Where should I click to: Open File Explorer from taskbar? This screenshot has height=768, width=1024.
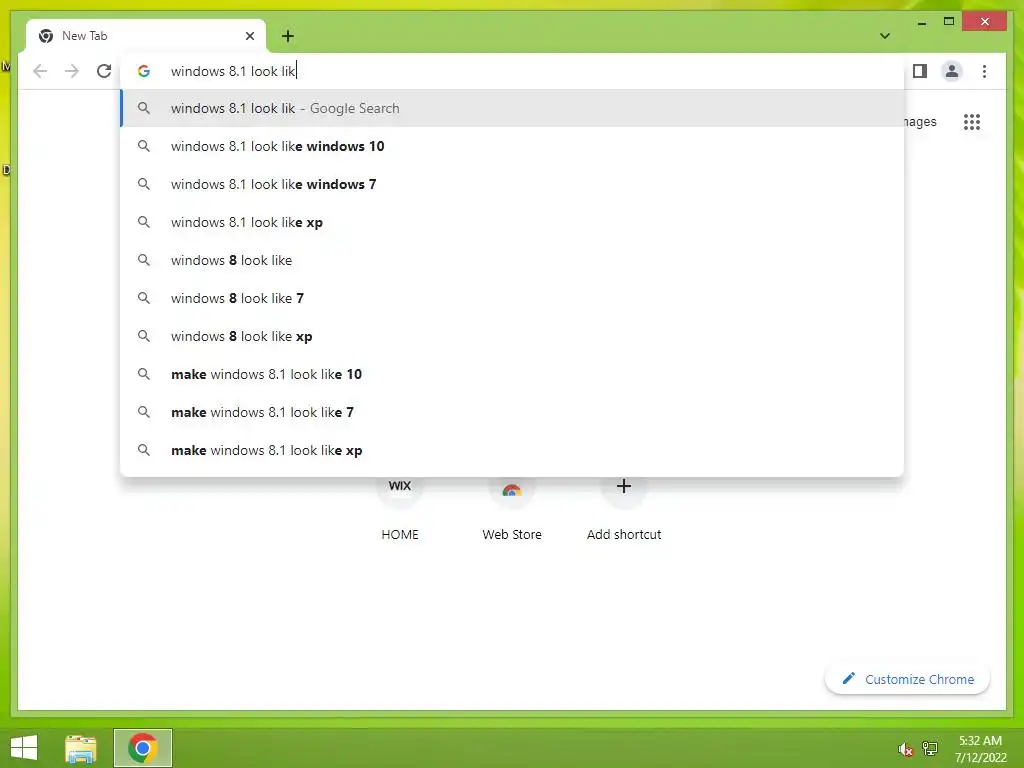click(81, 748)
